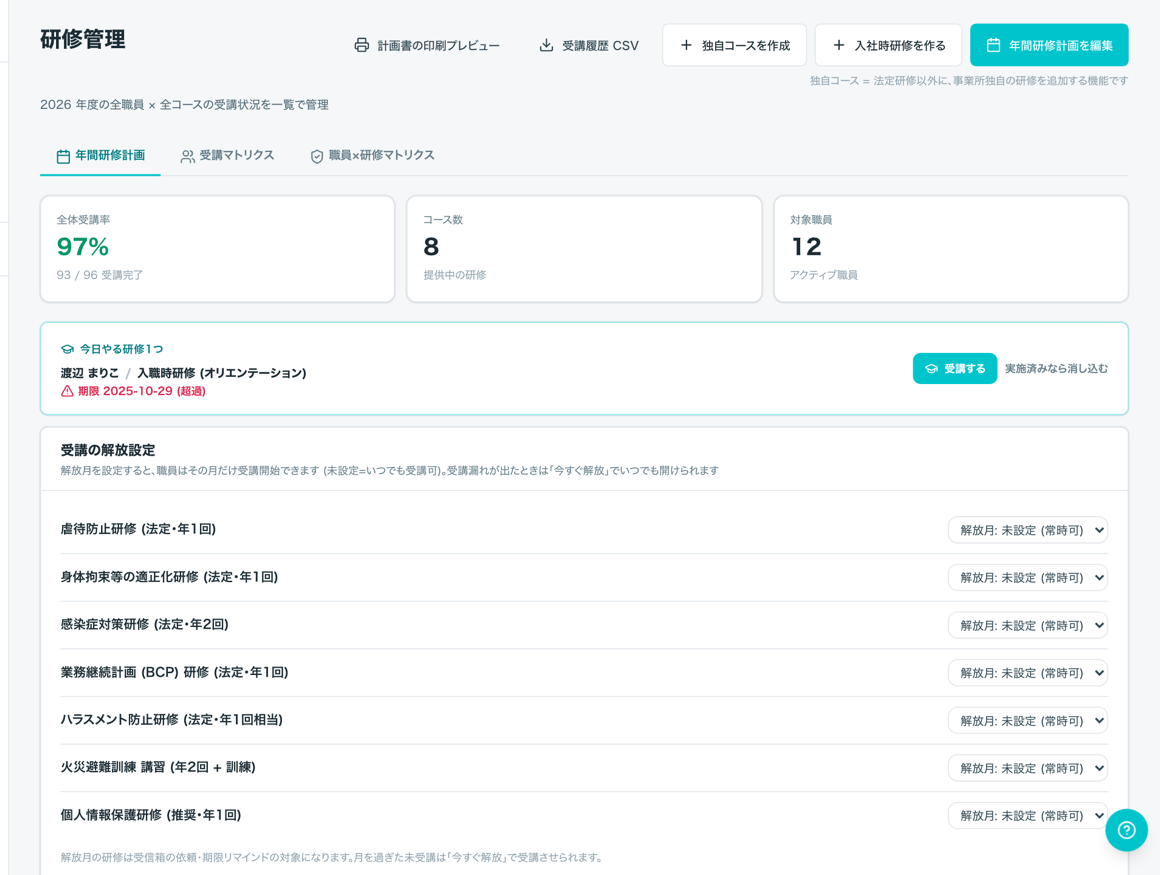The width and height of the screenshot is (1160, 875).
Task: Click the 期限 2025-10-29 (超過) text
Action: pos(142,391)
